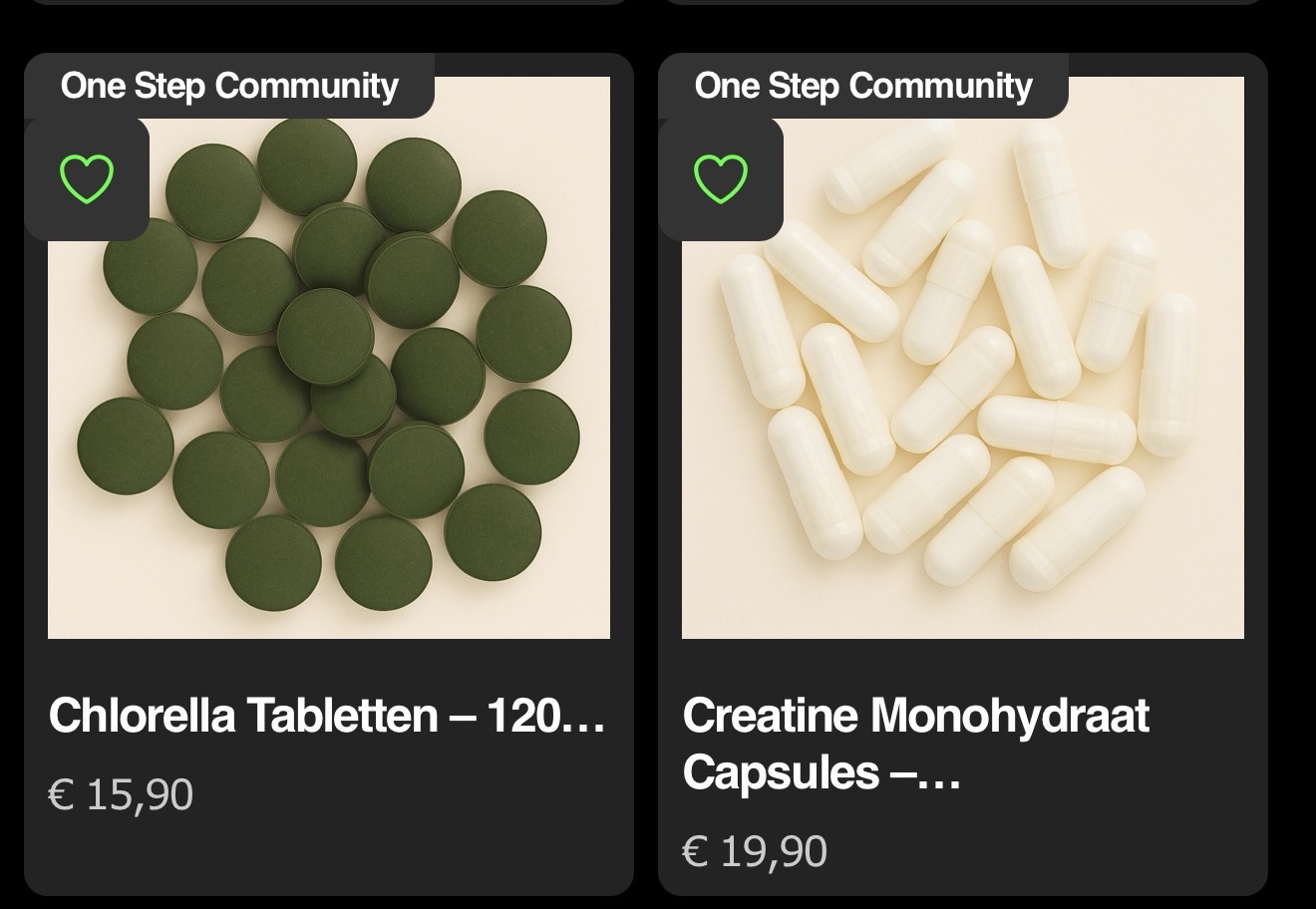Select the € 15,90 price

pos(121,794)
